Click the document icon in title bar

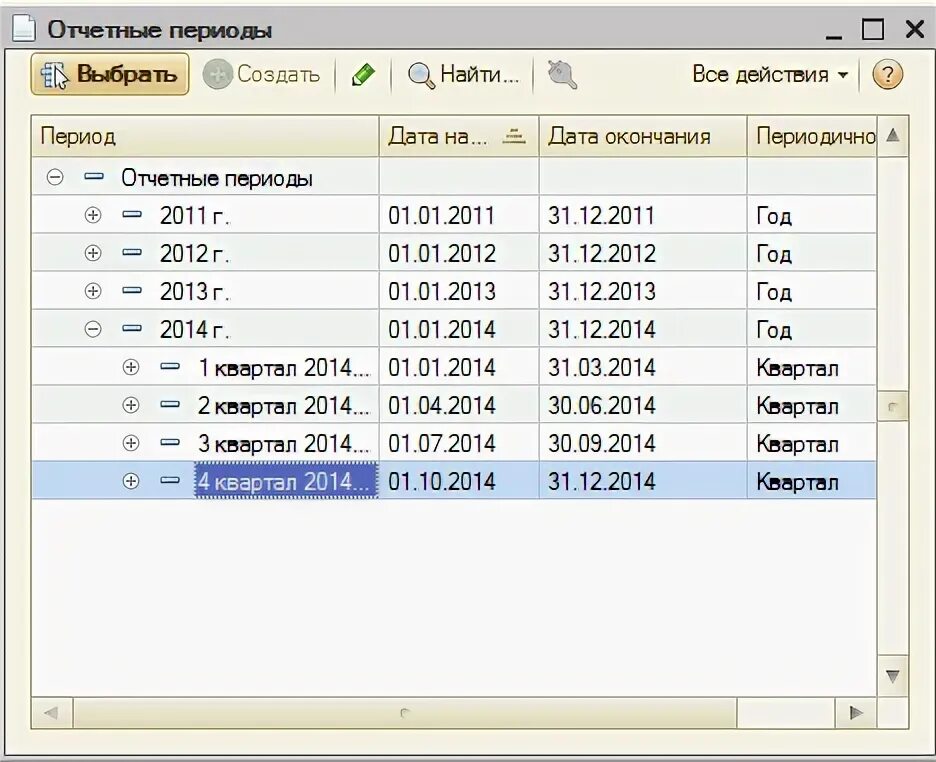[24, 28]
